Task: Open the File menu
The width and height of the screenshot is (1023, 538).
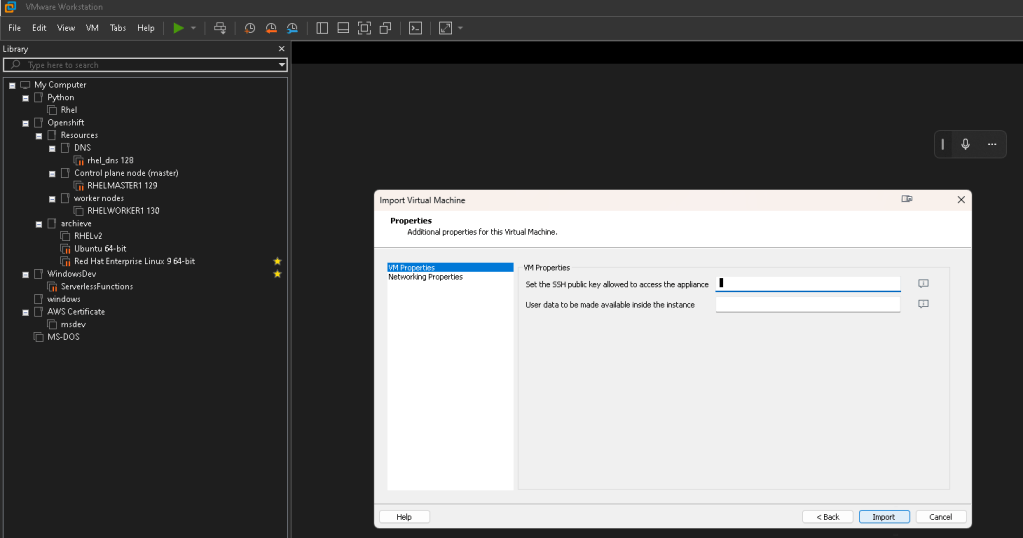Action: click(14, 28)
